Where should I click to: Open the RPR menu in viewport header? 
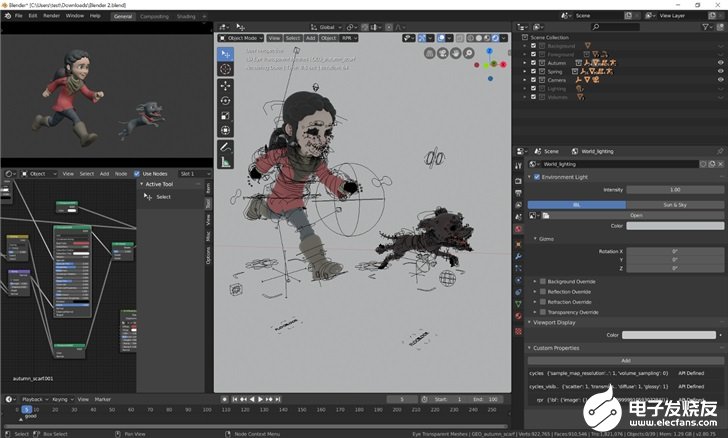pos(349,38)
